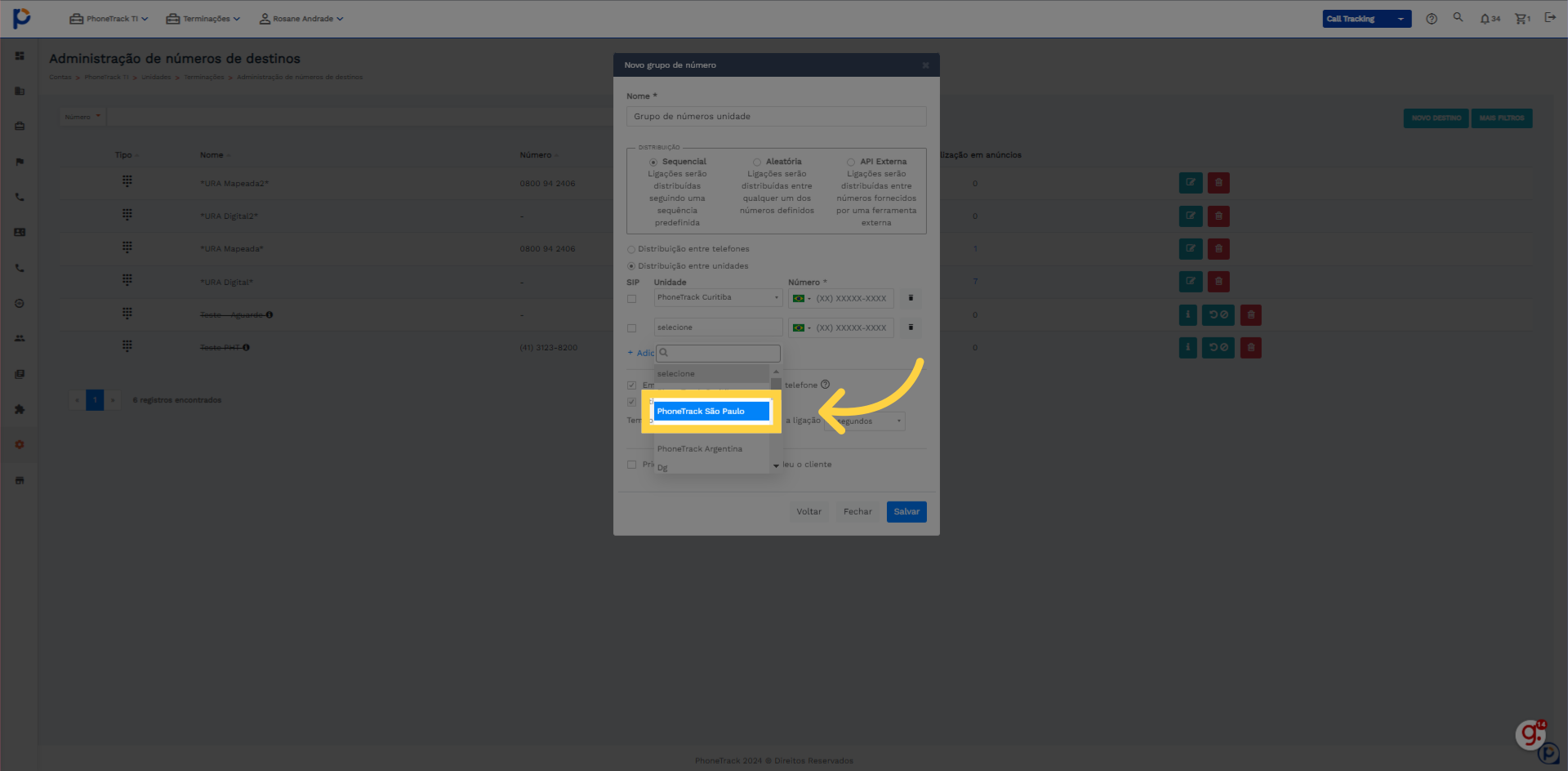
Task: Open country flag selector in second Número field
Action: click(801, 328)
